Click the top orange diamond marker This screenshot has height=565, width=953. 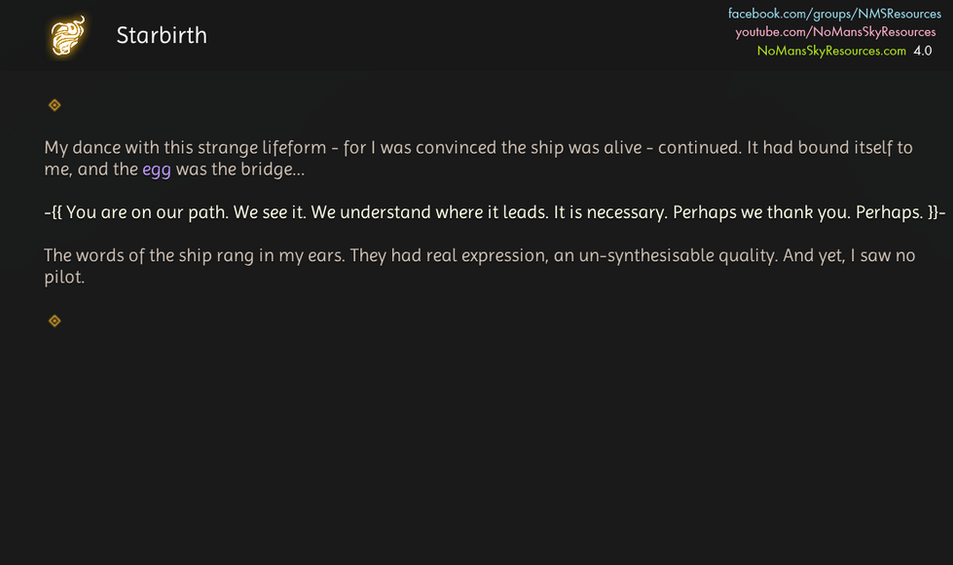coord(55,105)
